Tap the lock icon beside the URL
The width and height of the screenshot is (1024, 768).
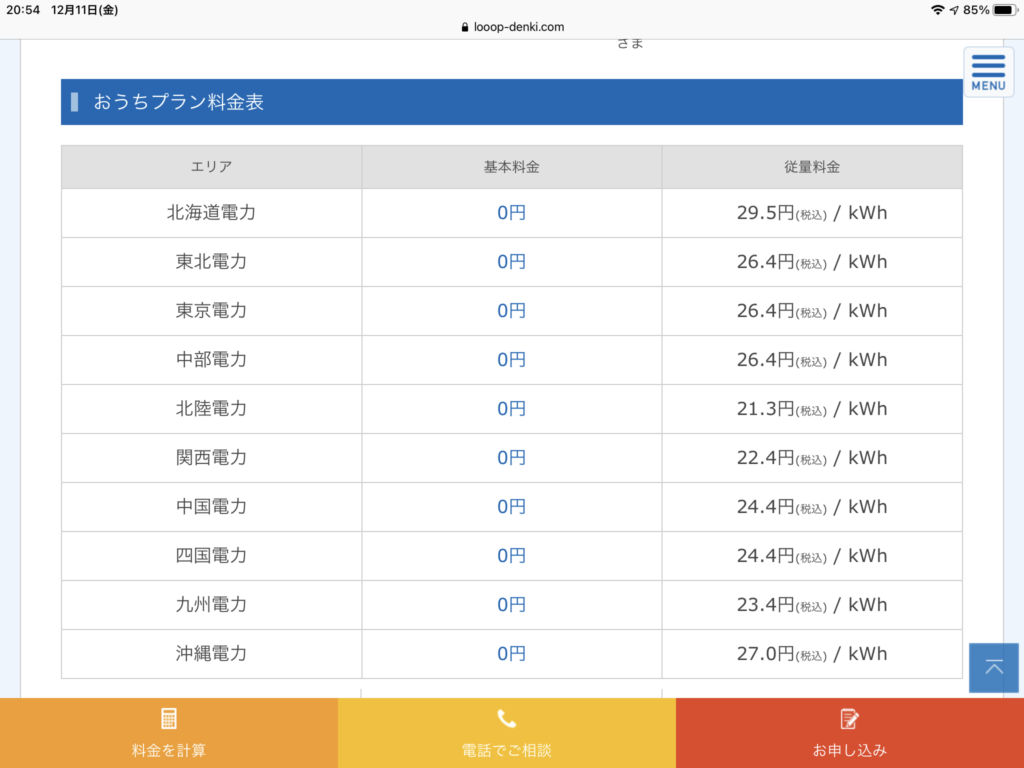465,27
